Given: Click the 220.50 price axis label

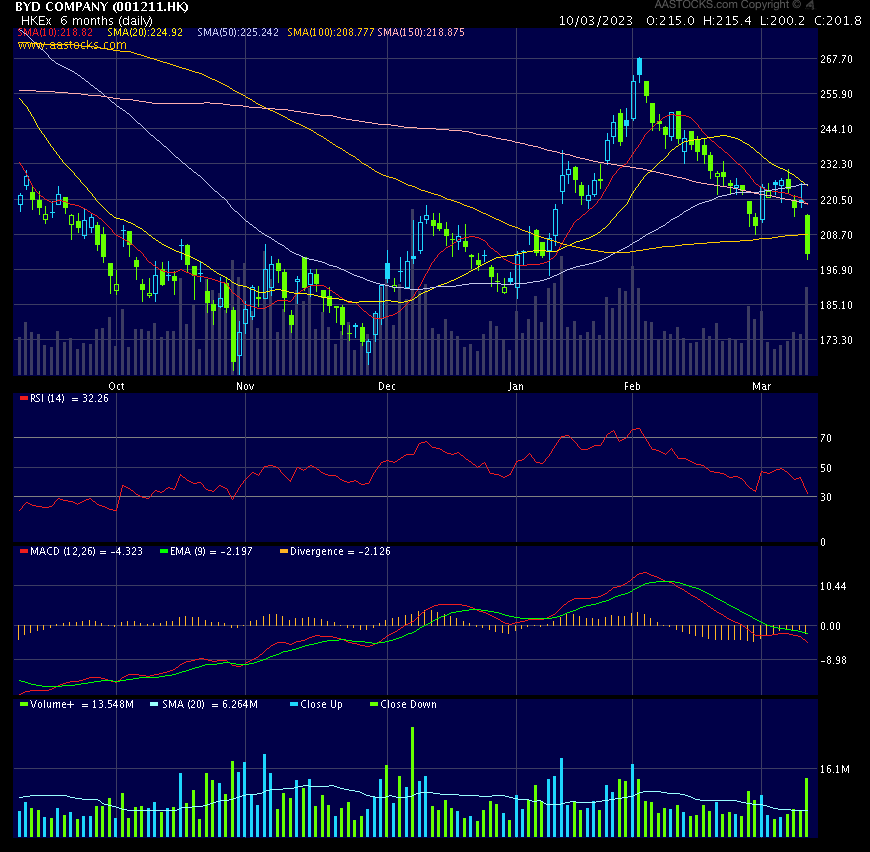Looking at the screenshot, I should coord(836,200).
